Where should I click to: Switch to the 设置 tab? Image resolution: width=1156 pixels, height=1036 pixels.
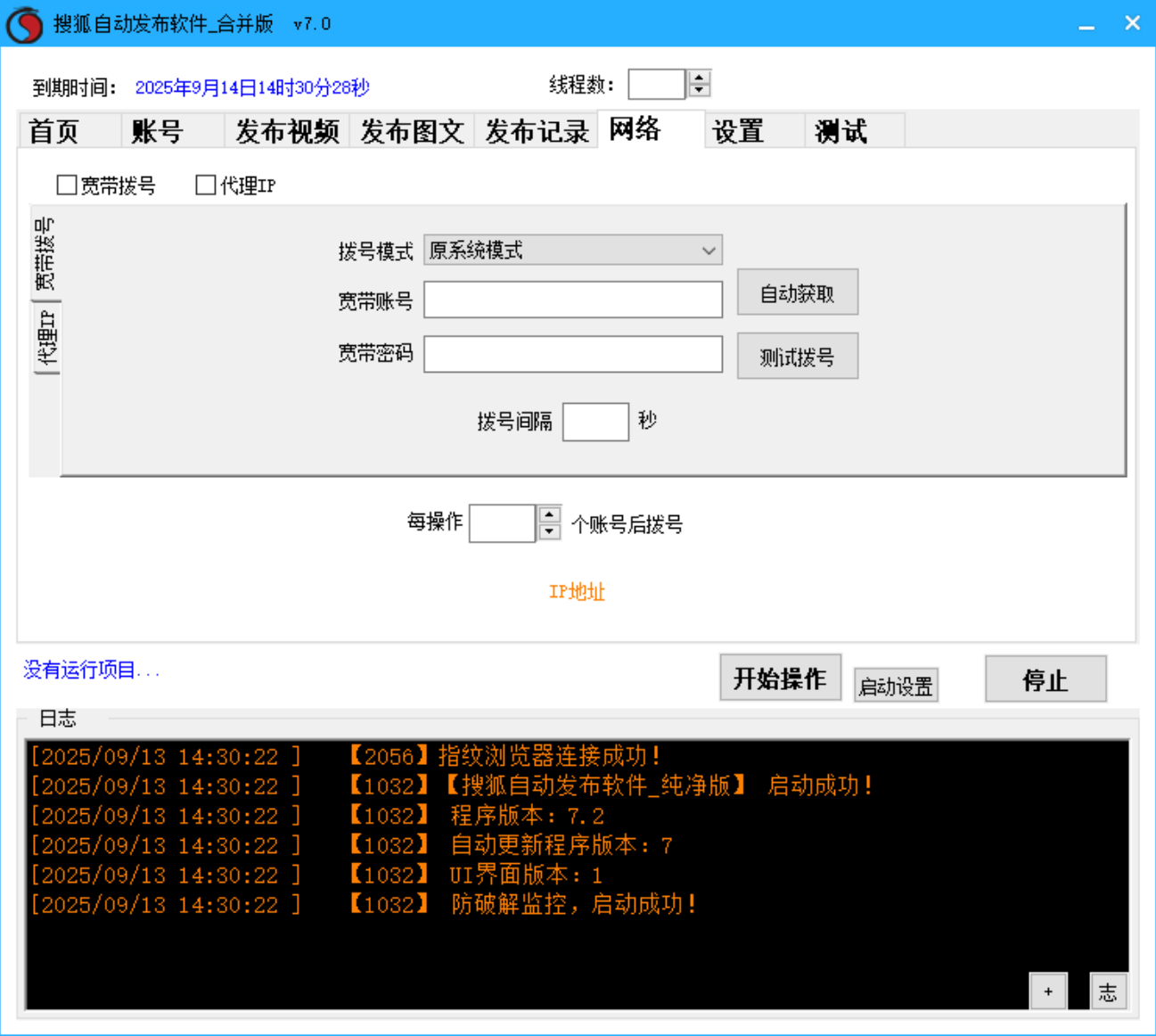738,131
